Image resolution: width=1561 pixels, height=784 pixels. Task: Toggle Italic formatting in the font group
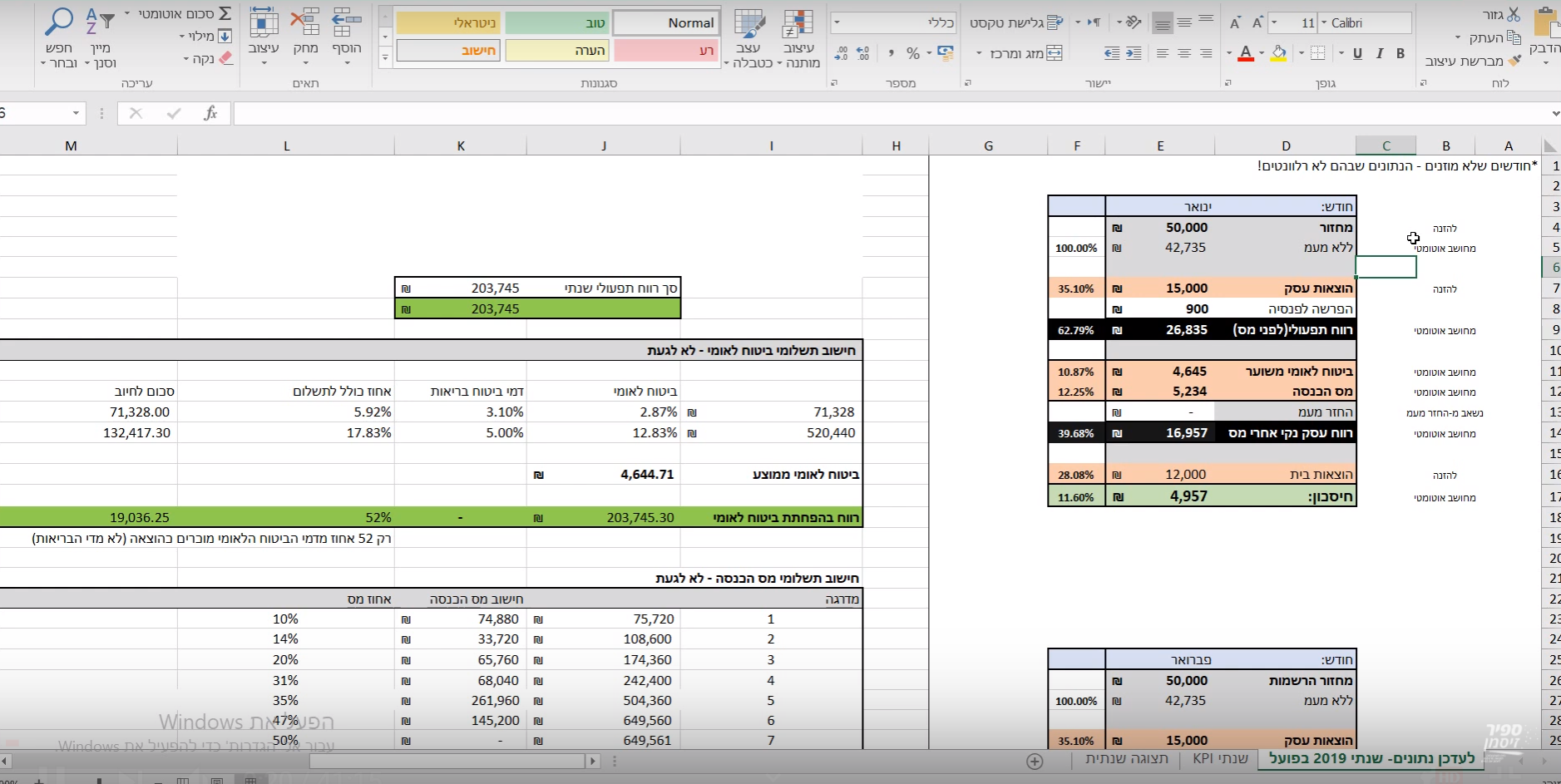(x=1380, y=53)
